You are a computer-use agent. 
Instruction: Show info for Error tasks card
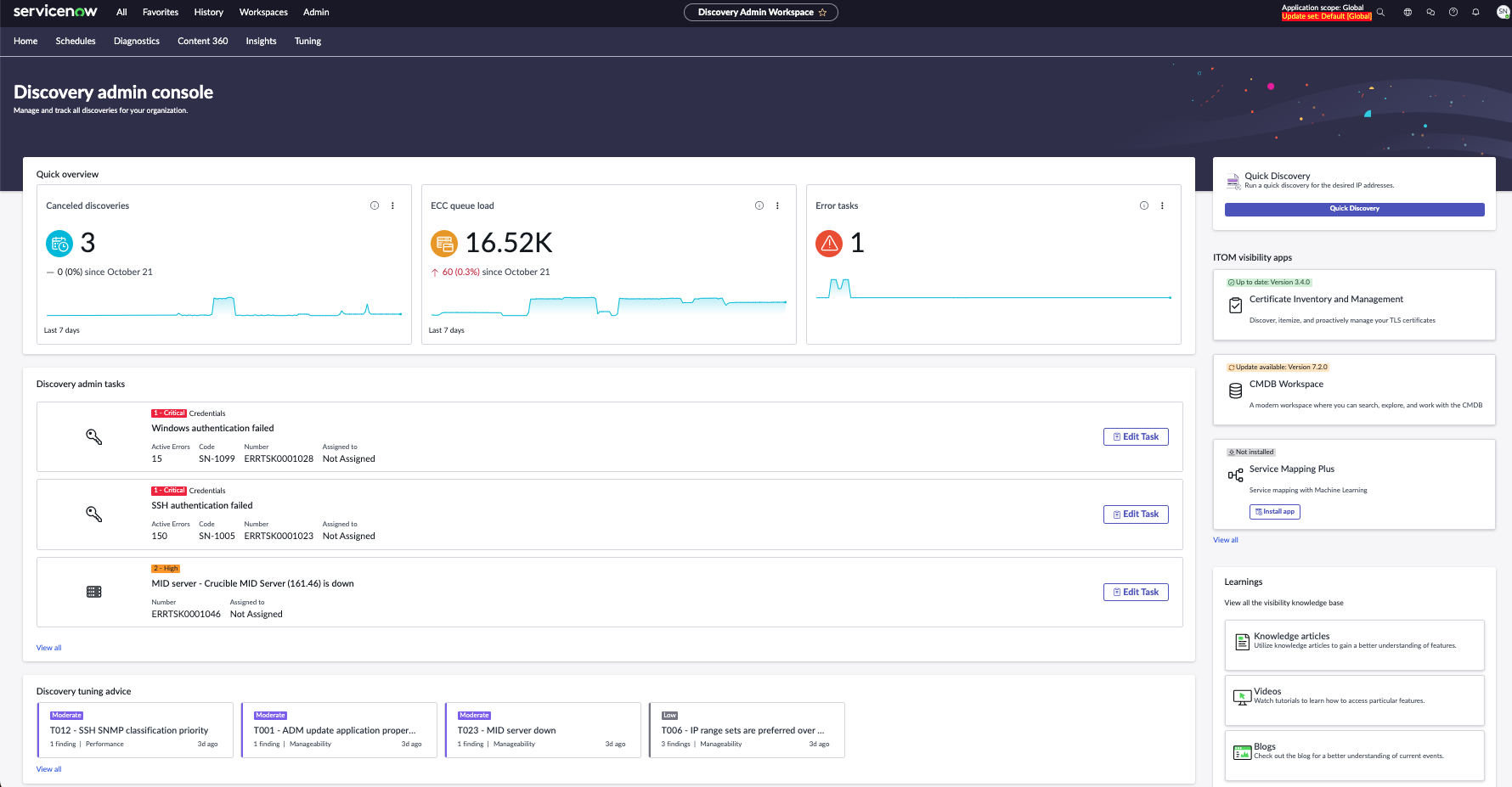tap(1144, 205)
